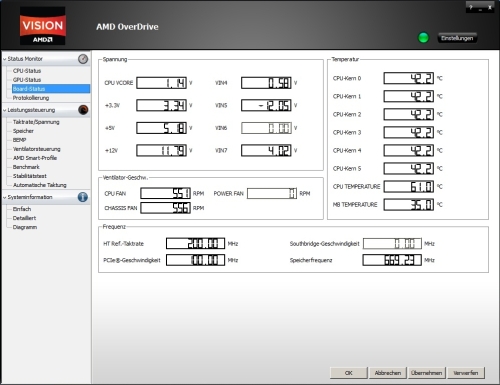Click the CPU-Kern 3 temperature value
This screenshot has width=500, height=385.
pos(409,132)
